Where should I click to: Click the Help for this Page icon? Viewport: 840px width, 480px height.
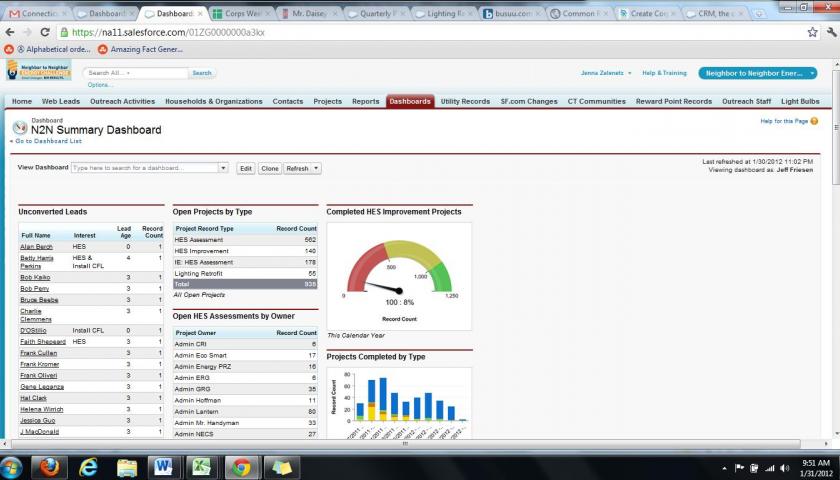coord(814,121)
